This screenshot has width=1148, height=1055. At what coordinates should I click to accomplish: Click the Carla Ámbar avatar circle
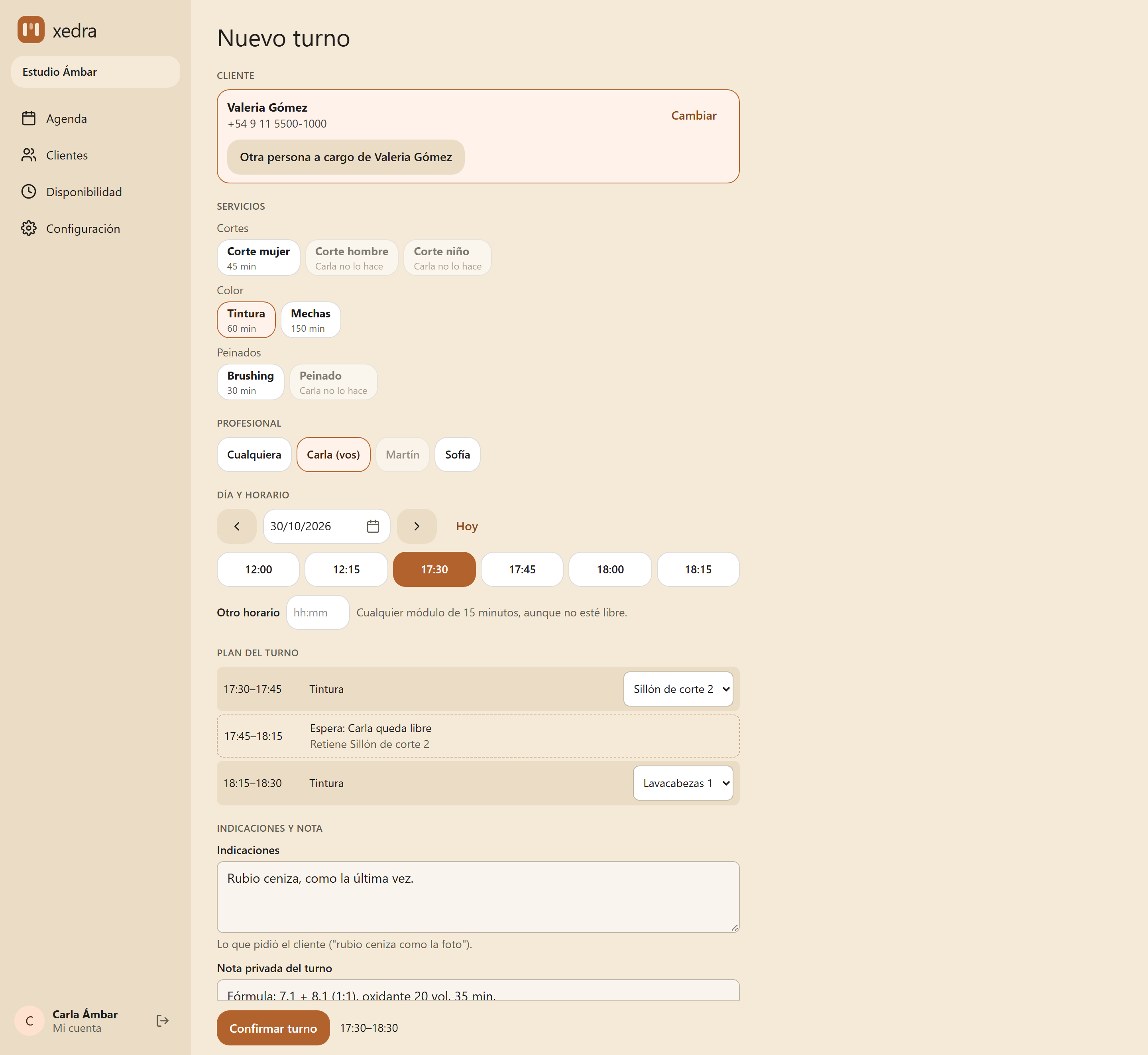point(29,1021)
